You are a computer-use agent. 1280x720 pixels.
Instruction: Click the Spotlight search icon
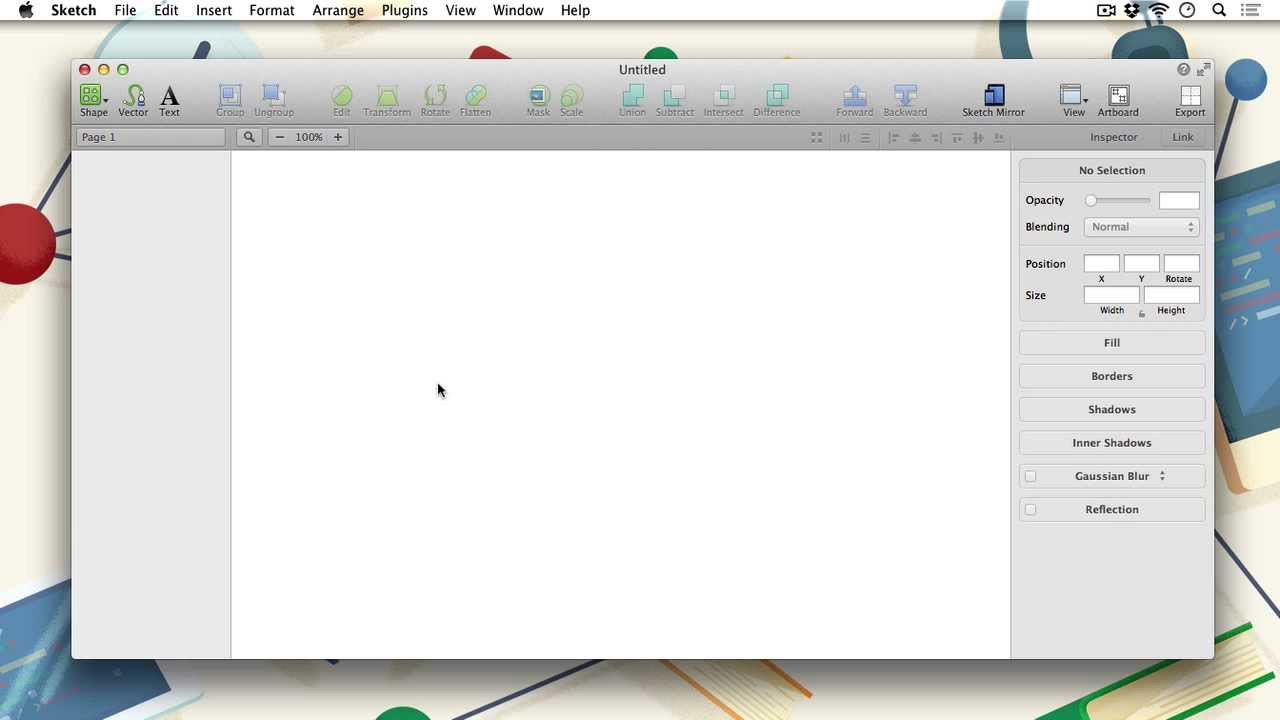click(1219, 10)
